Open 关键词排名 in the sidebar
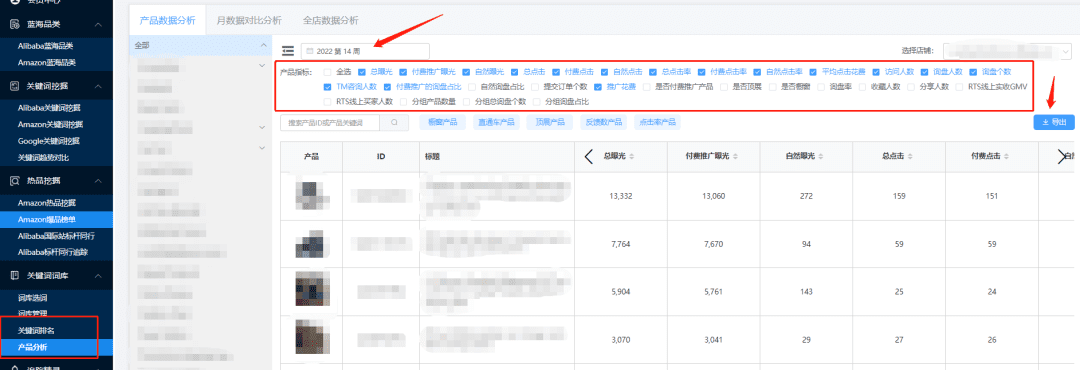The image size is (1080, 370). click(x=36, y=331)
